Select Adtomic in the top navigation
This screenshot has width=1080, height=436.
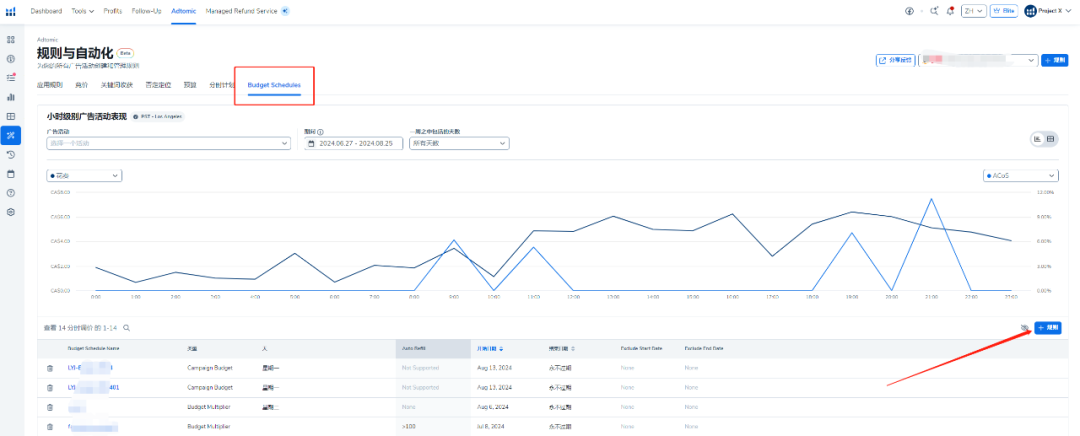pos(183,11)
